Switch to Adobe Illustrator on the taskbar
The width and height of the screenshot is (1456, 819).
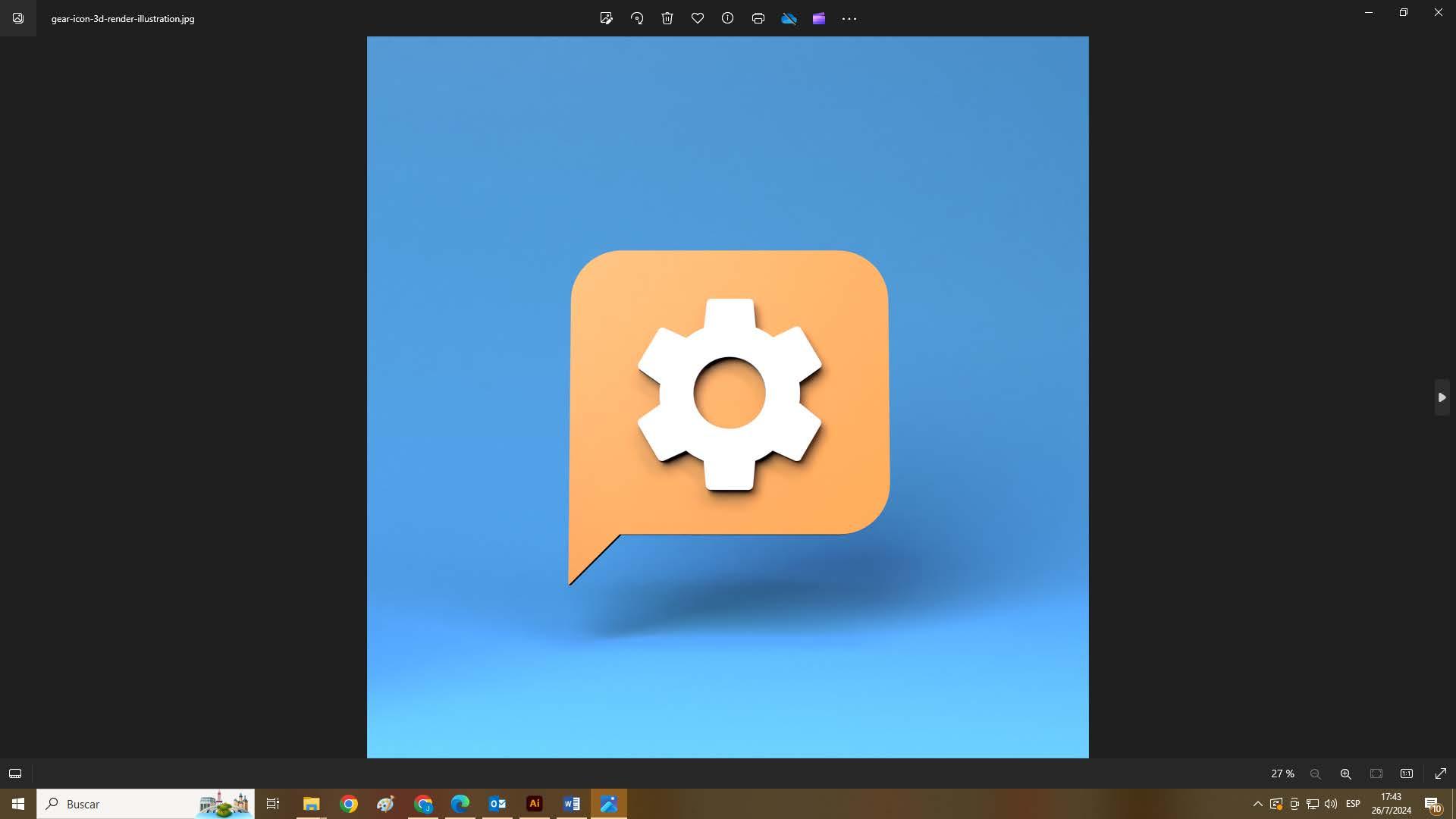pyautogui.click(x=535, y=804)
